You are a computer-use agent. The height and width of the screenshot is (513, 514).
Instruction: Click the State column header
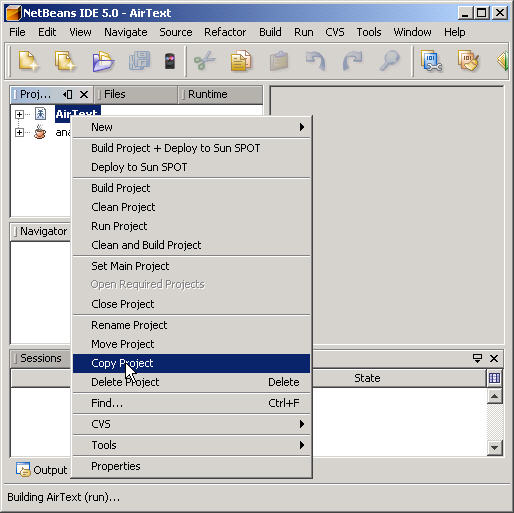(x=367, y=378)
